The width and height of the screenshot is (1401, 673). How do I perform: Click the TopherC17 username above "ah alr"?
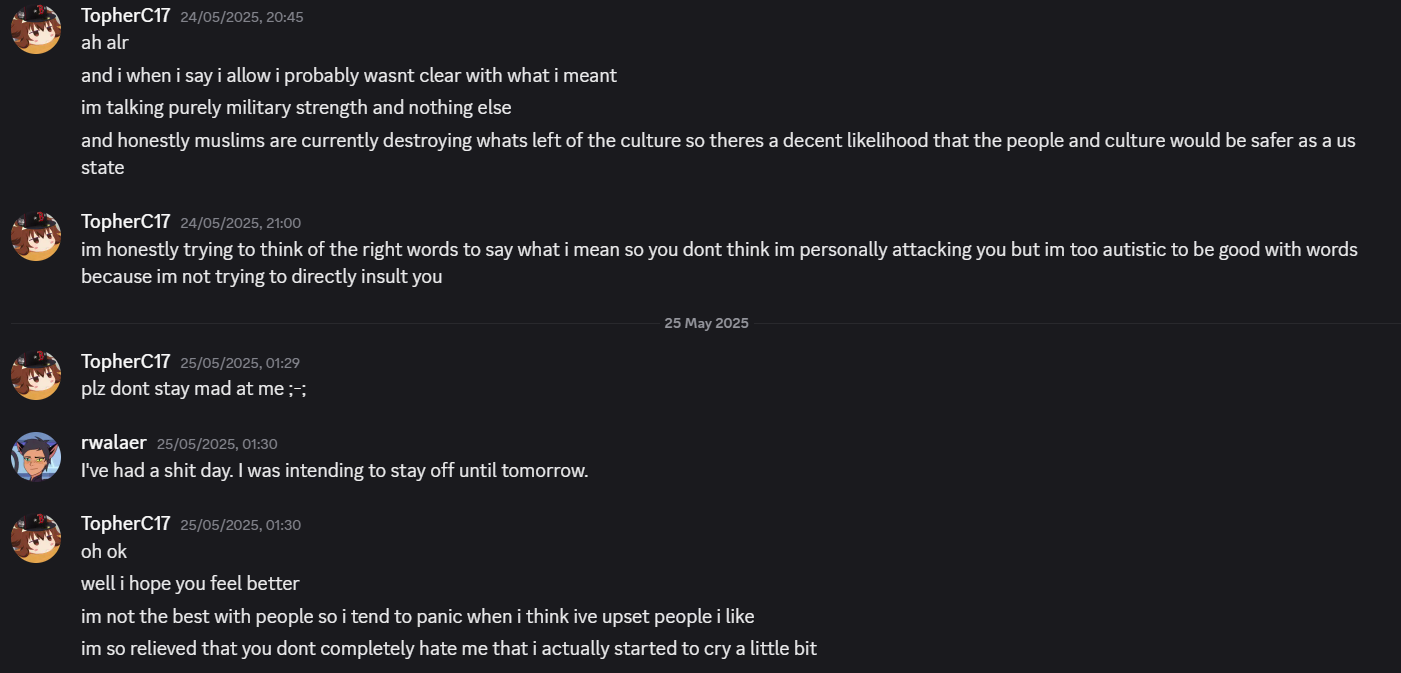pyautogui.click(x=125, y=16)
